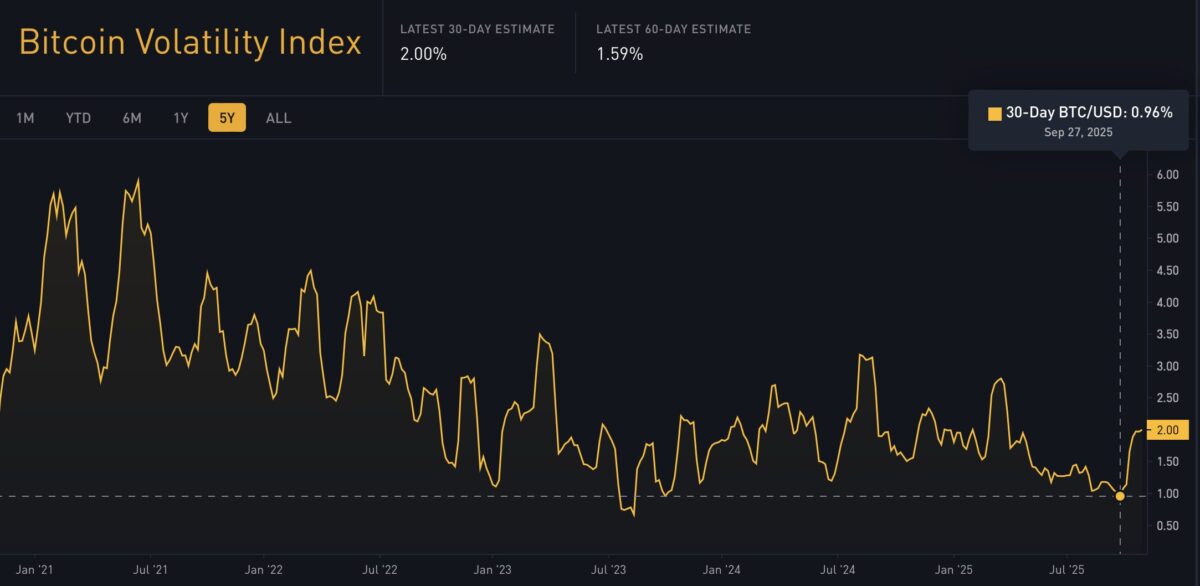Click the Bitcoin Volatility Index title
This screenshot has width=1200, height=586.
click(190, 42)
